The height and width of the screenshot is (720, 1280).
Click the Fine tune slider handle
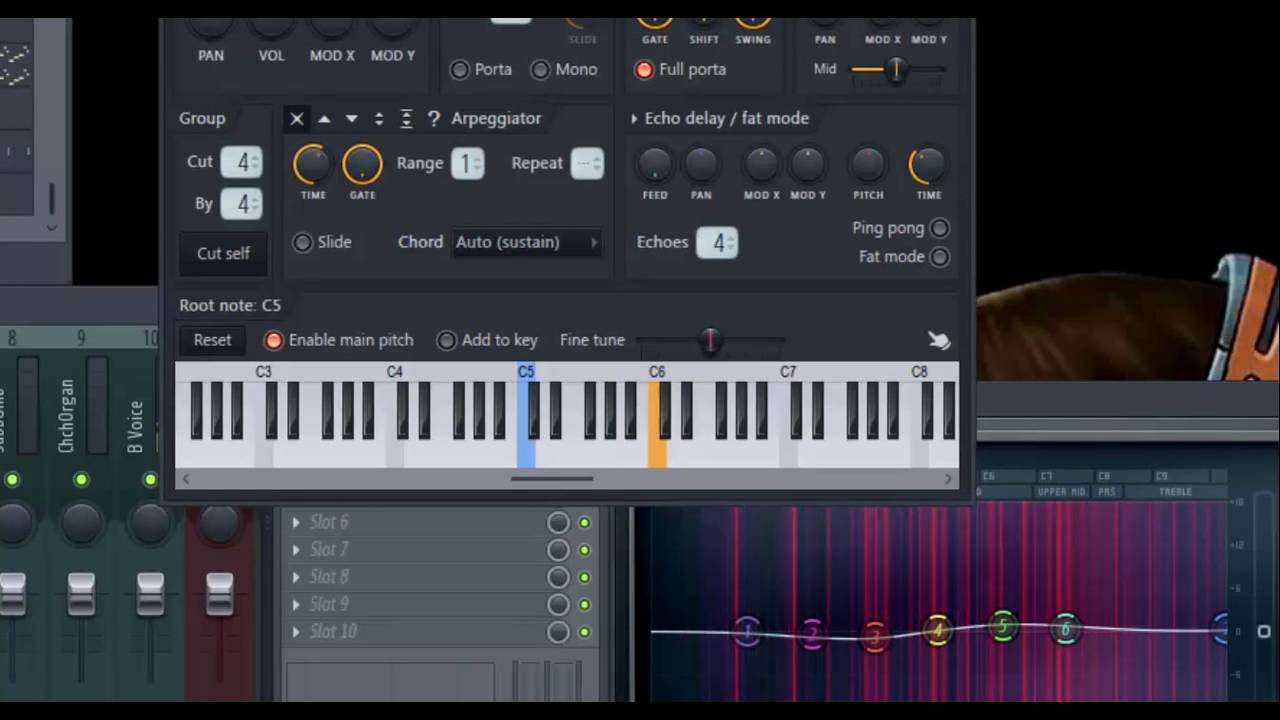710,341
